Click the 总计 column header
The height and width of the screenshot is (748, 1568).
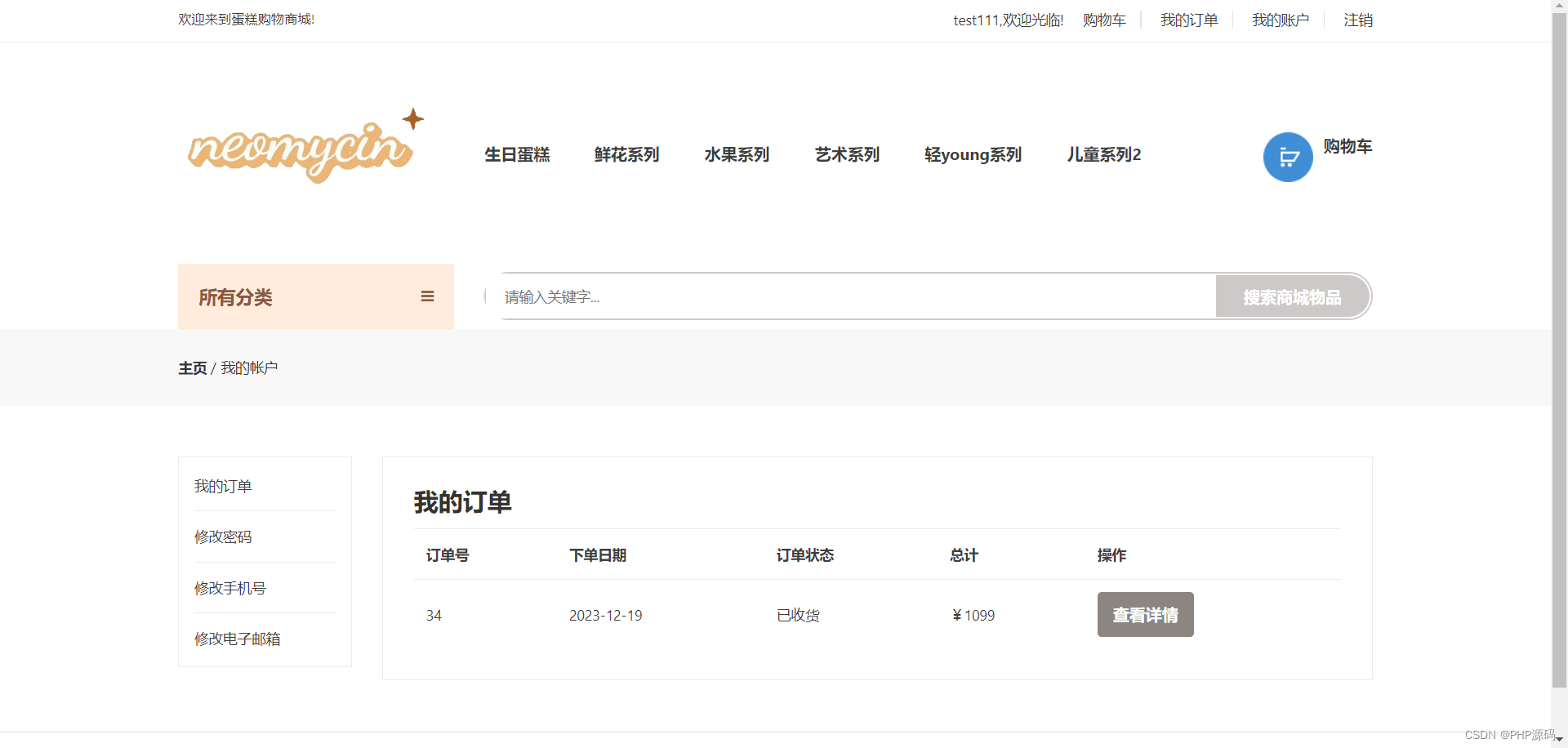coord(964,555)
